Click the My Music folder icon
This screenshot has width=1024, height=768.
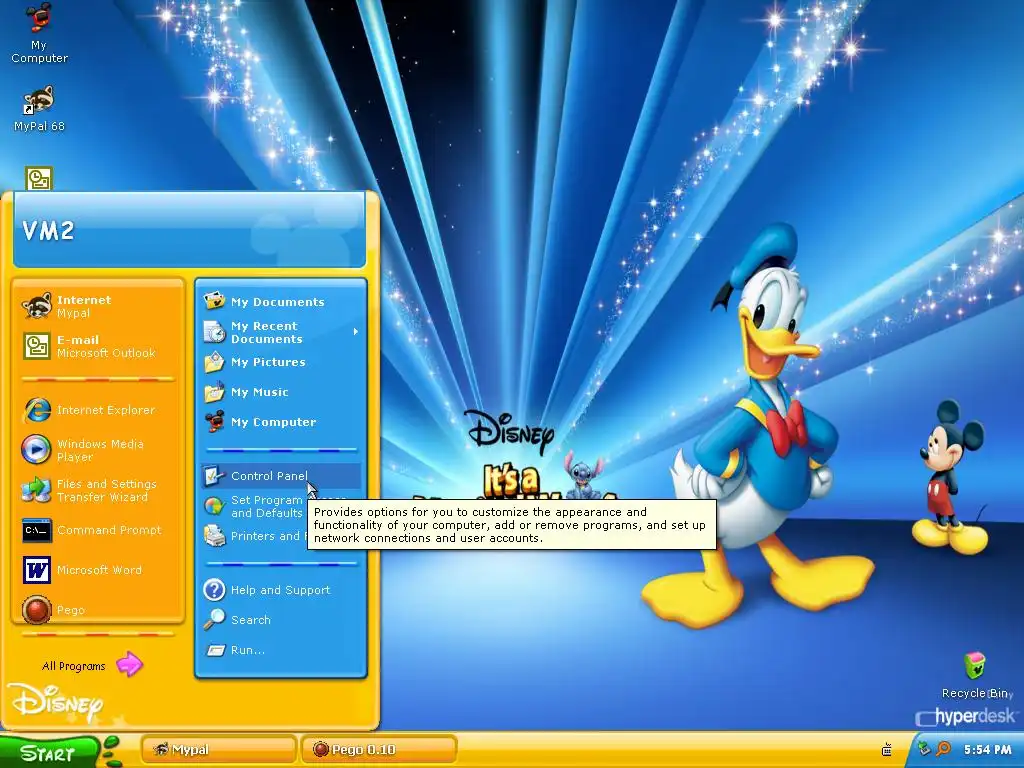pos(214,392)
